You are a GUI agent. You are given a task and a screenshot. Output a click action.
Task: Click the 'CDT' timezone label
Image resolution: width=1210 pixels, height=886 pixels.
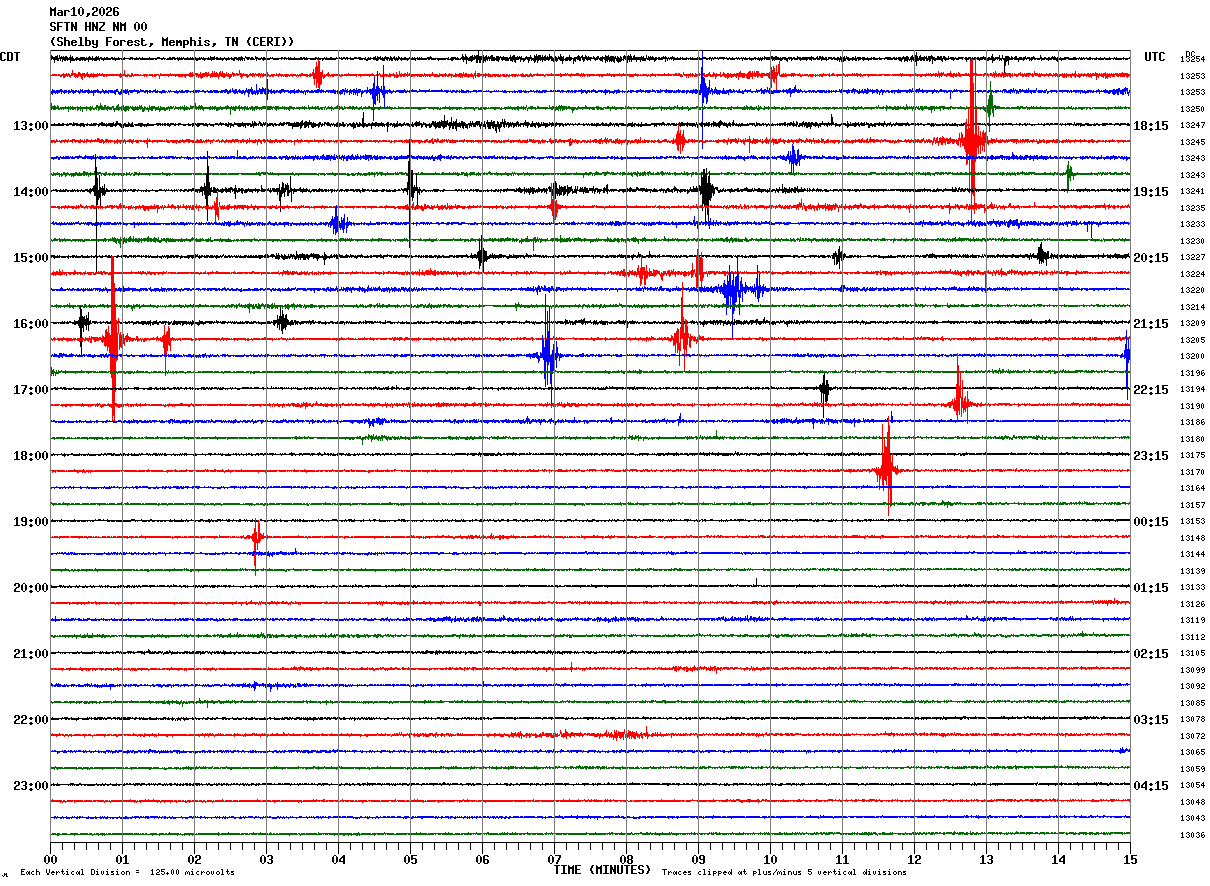[x=10, y=57]
